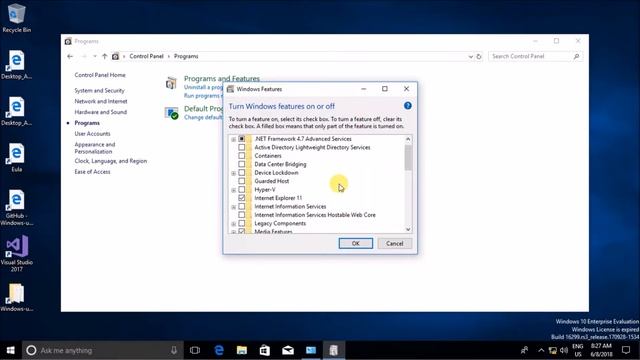Enable Guarded Host checkbox
Image resolution: width=640 pixels, height=360 pixels.
click(242, 181)
